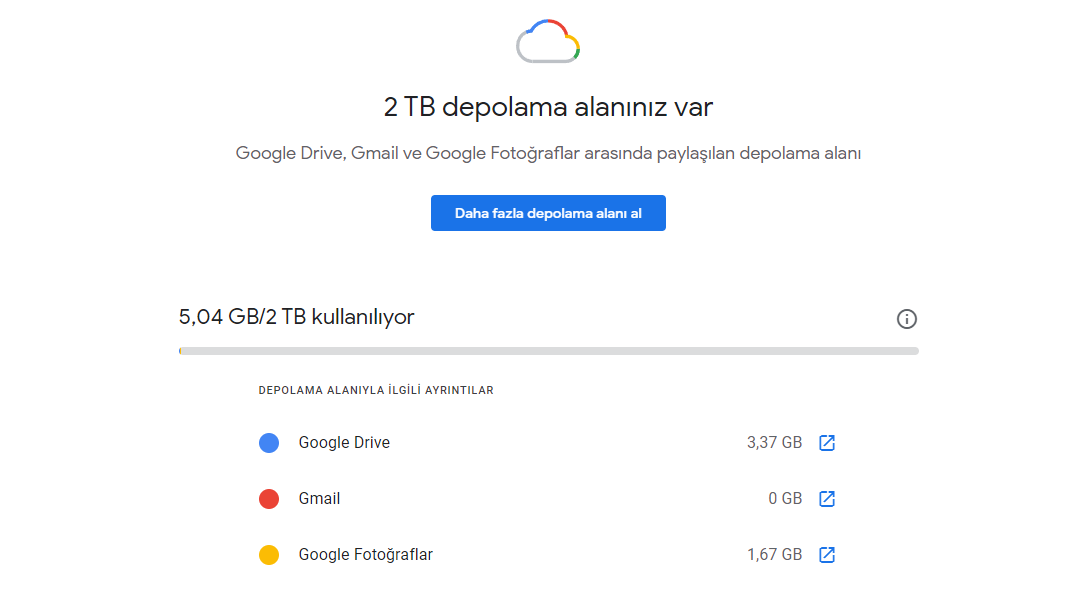Click the Google One cloud logo

pos(548,42)
